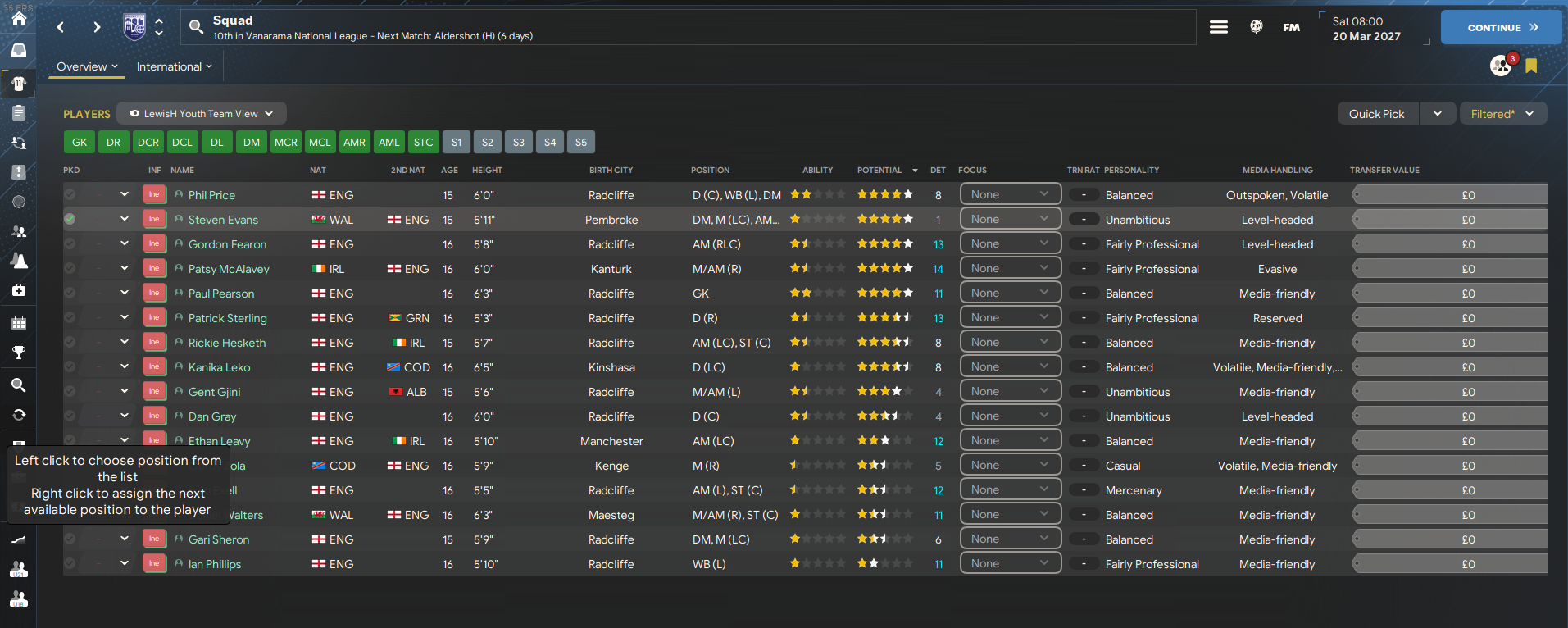Screen dimensions: 1568x628
Task: Open the world globe icon
Action: pyautogui.click(x=1256, y=27)
